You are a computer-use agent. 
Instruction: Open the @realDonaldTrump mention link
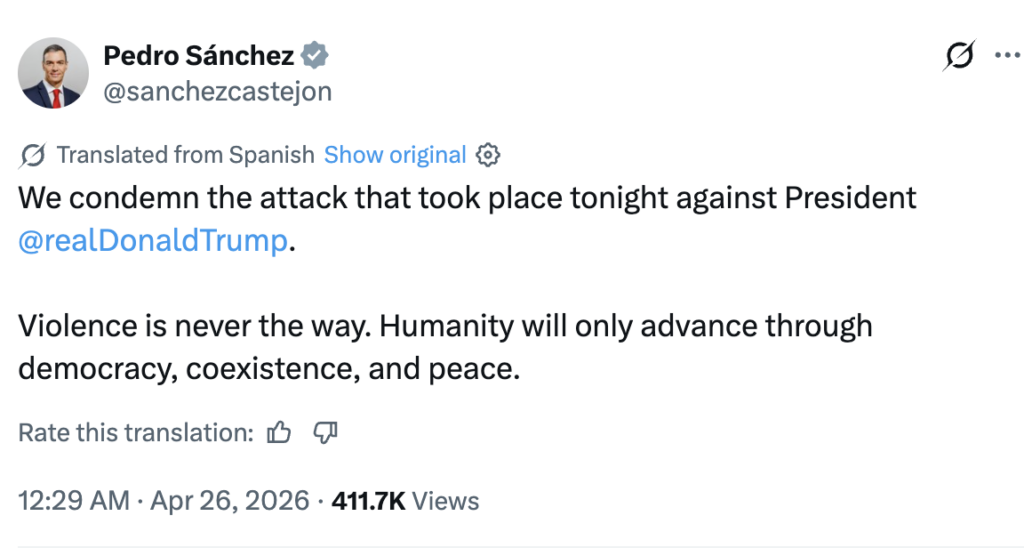point(153,241)
